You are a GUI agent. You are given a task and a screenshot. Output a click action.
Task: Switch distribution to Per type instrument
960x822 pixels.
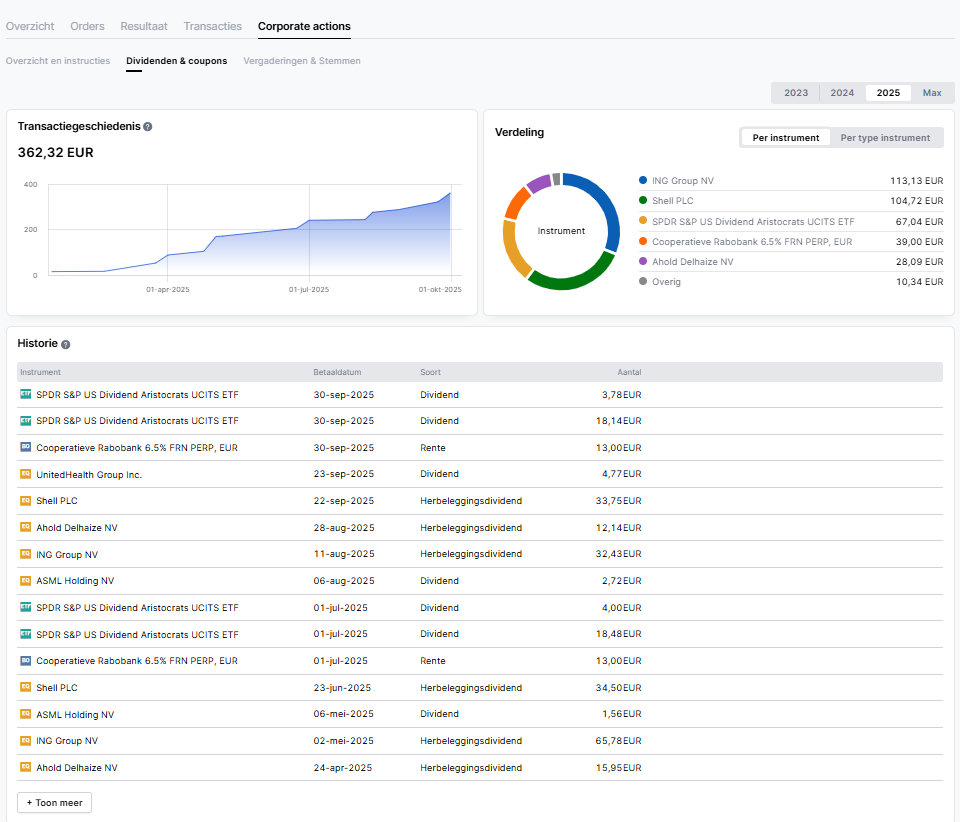click(x=885, y=138)
